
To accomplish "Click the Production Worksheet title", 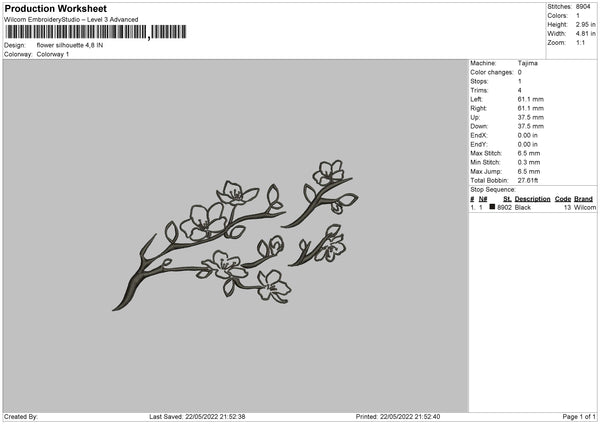I will [55, 9].
